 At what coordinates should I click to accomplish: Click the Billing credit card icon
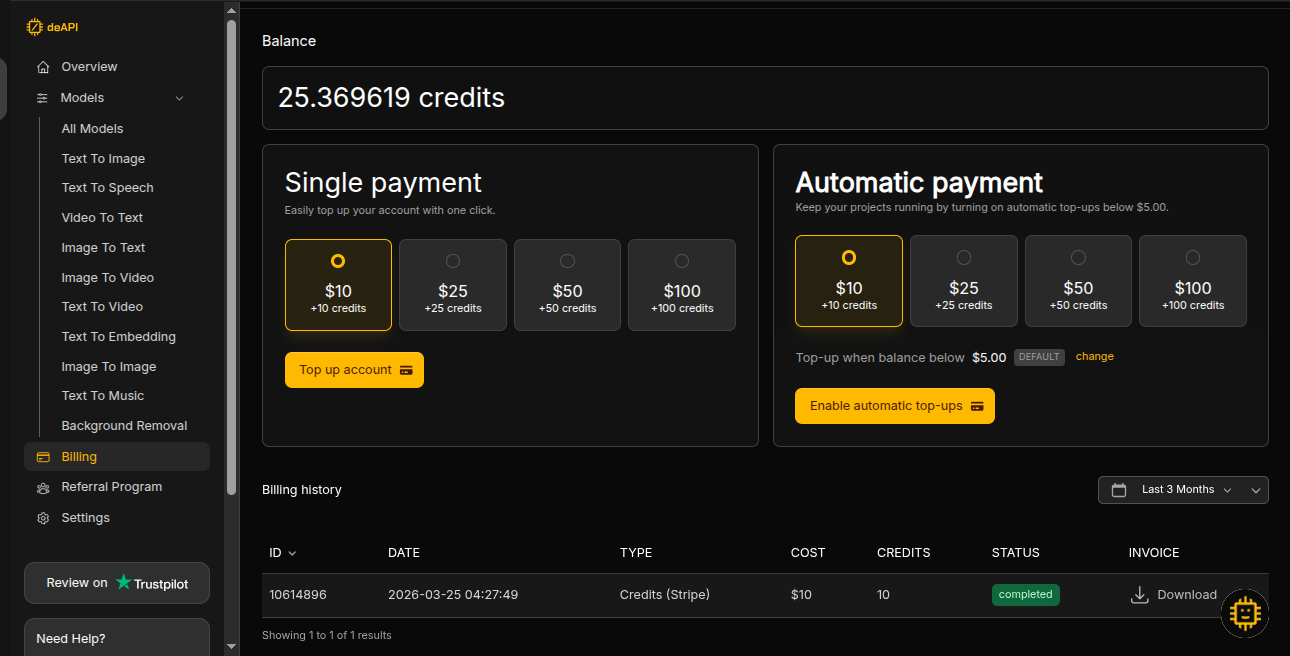[42, 457]
